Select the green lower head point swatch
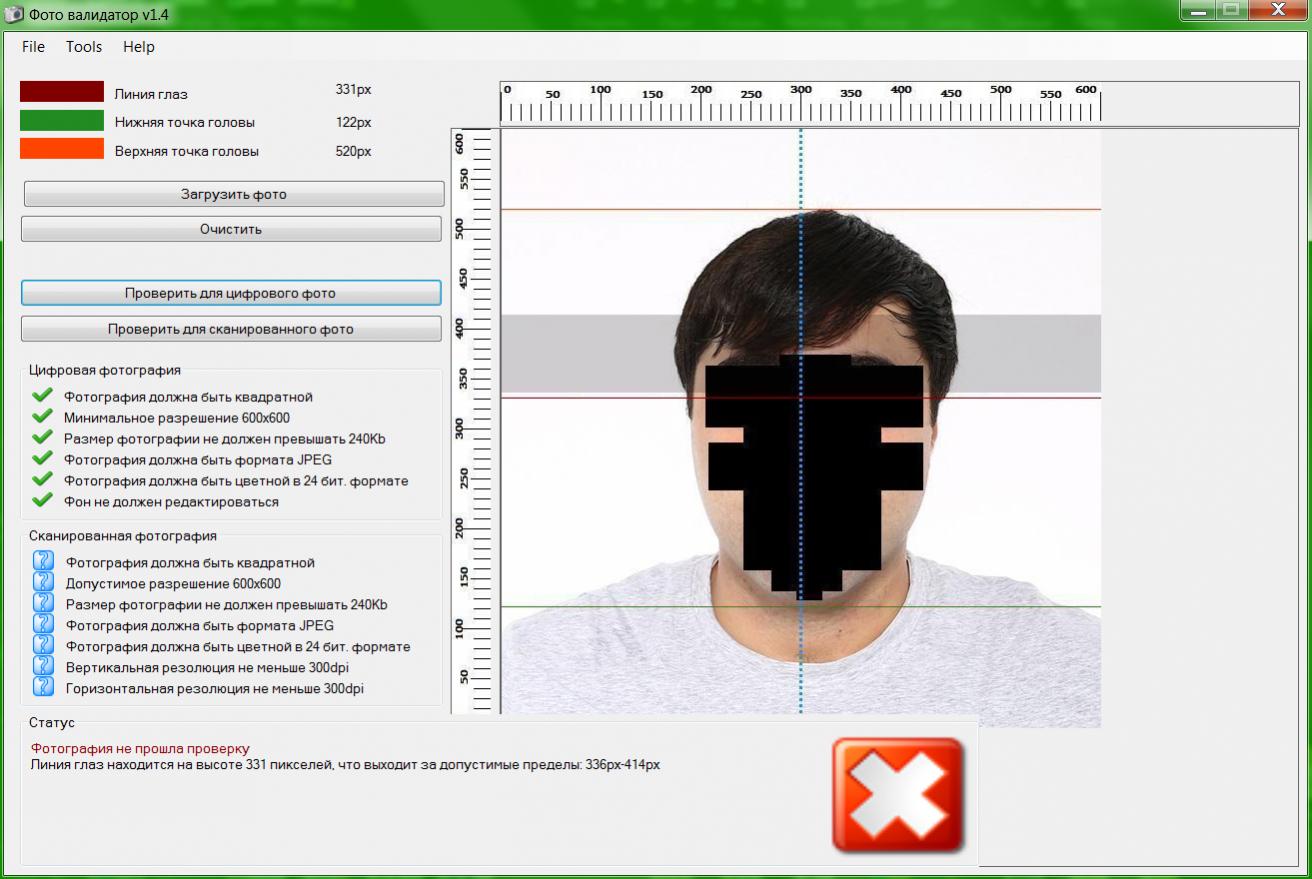Screen dimensions: 1312x879 click(x=62, y=121)
